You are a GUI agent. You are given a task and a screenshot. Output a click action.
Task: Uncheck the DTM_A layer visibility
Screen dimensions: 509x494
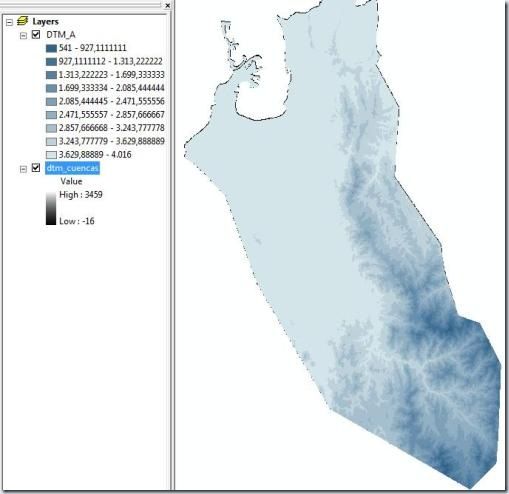coord(36,34)
